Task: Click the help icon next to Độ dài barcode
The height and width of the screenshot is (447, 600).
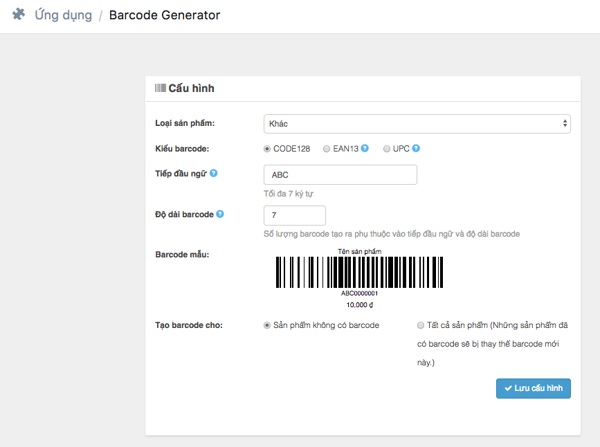Action: 220,214
